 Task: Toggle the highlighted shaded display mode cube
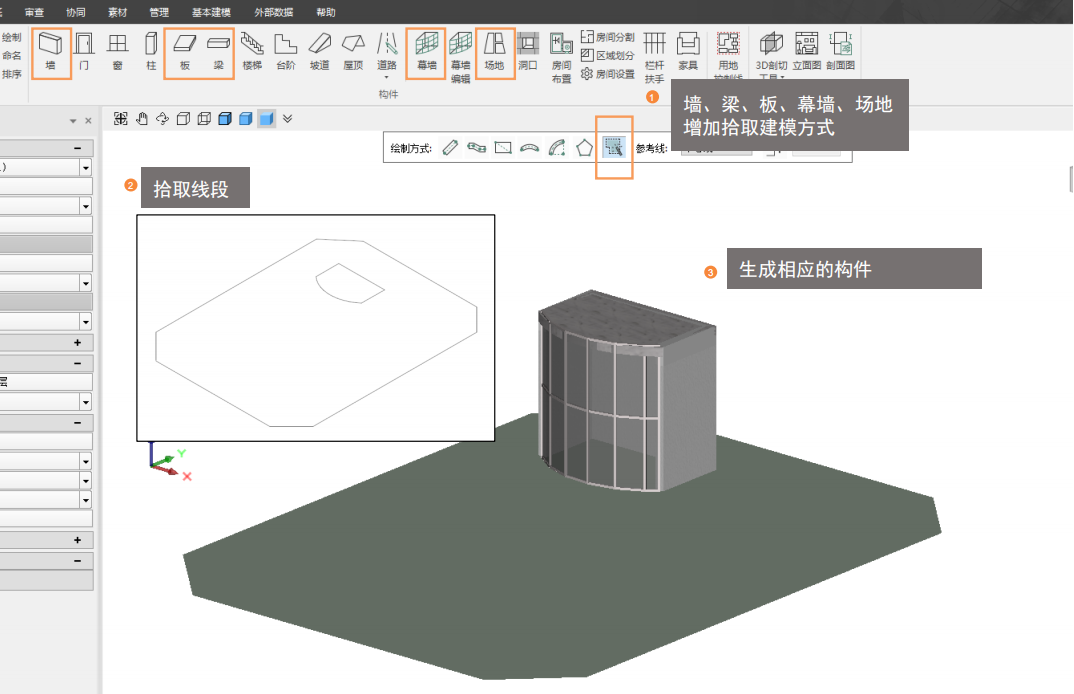point(266,119)
